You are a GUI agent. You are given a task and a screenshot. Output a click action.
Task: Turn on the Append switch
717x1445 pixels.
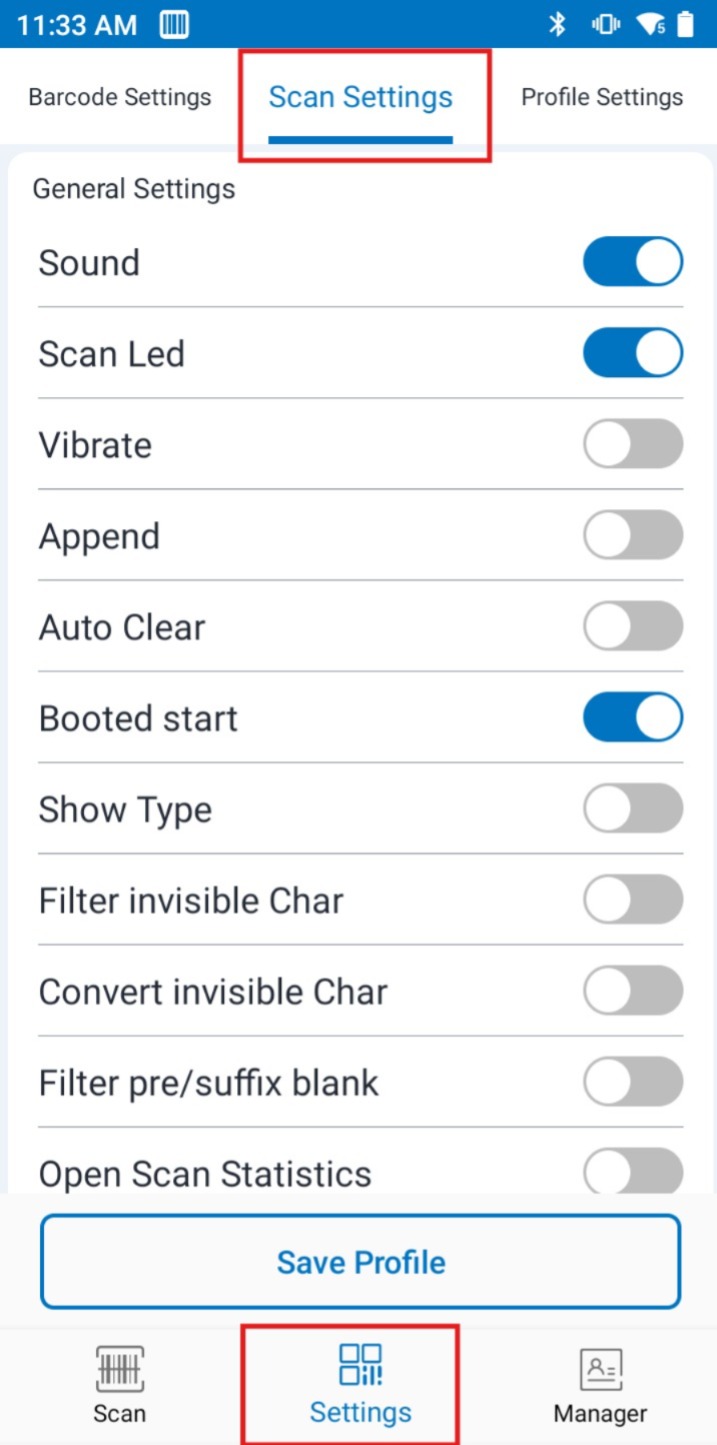[633, 535]
